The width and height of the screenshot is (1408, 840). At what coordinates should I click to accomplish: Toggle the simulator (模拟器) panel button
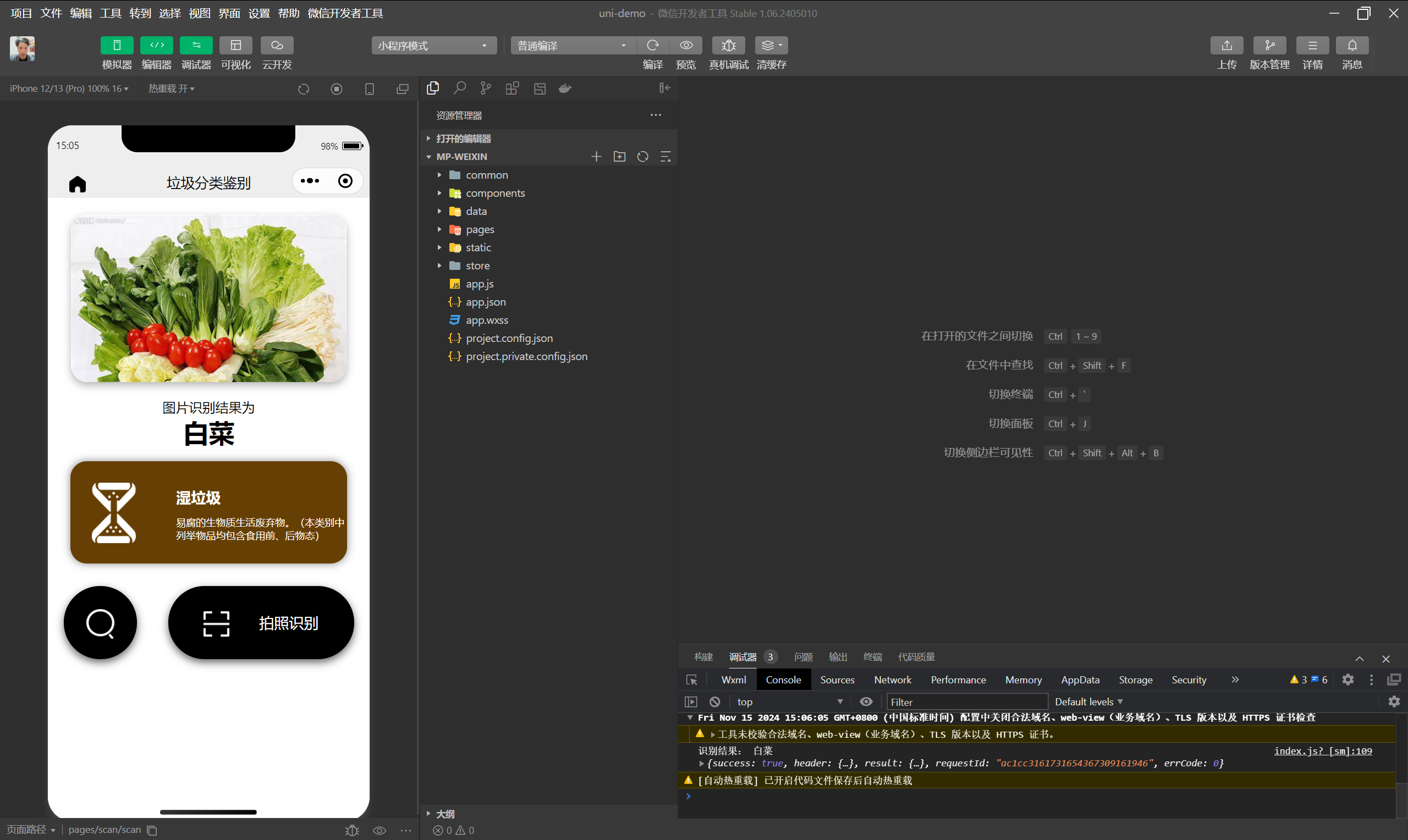point(117,45)
